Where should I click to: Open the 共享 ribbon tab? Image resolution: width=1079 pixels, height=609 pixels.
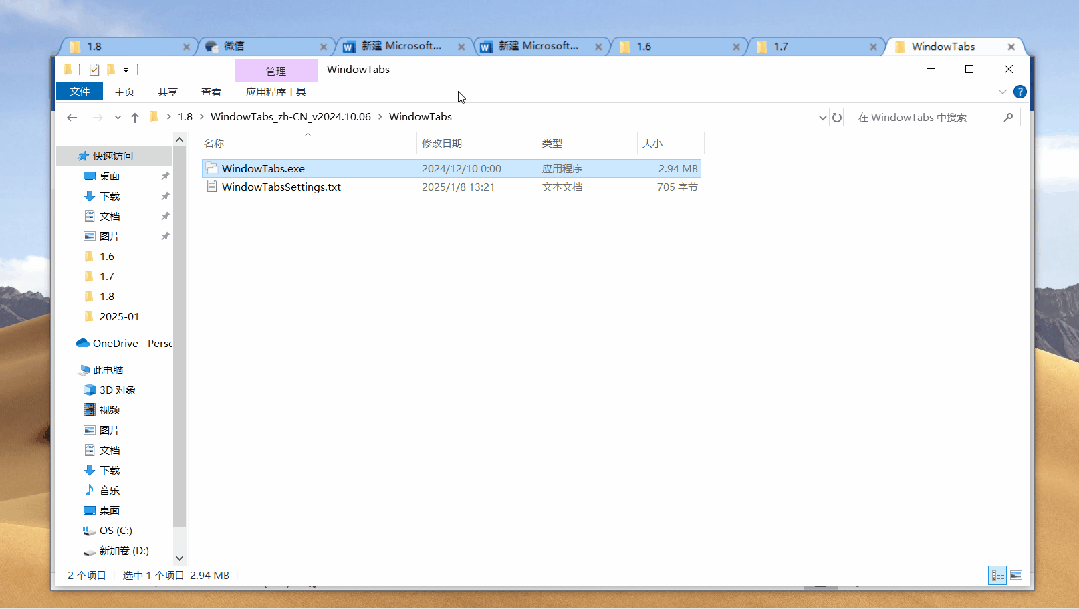click(x=167, y=92)
